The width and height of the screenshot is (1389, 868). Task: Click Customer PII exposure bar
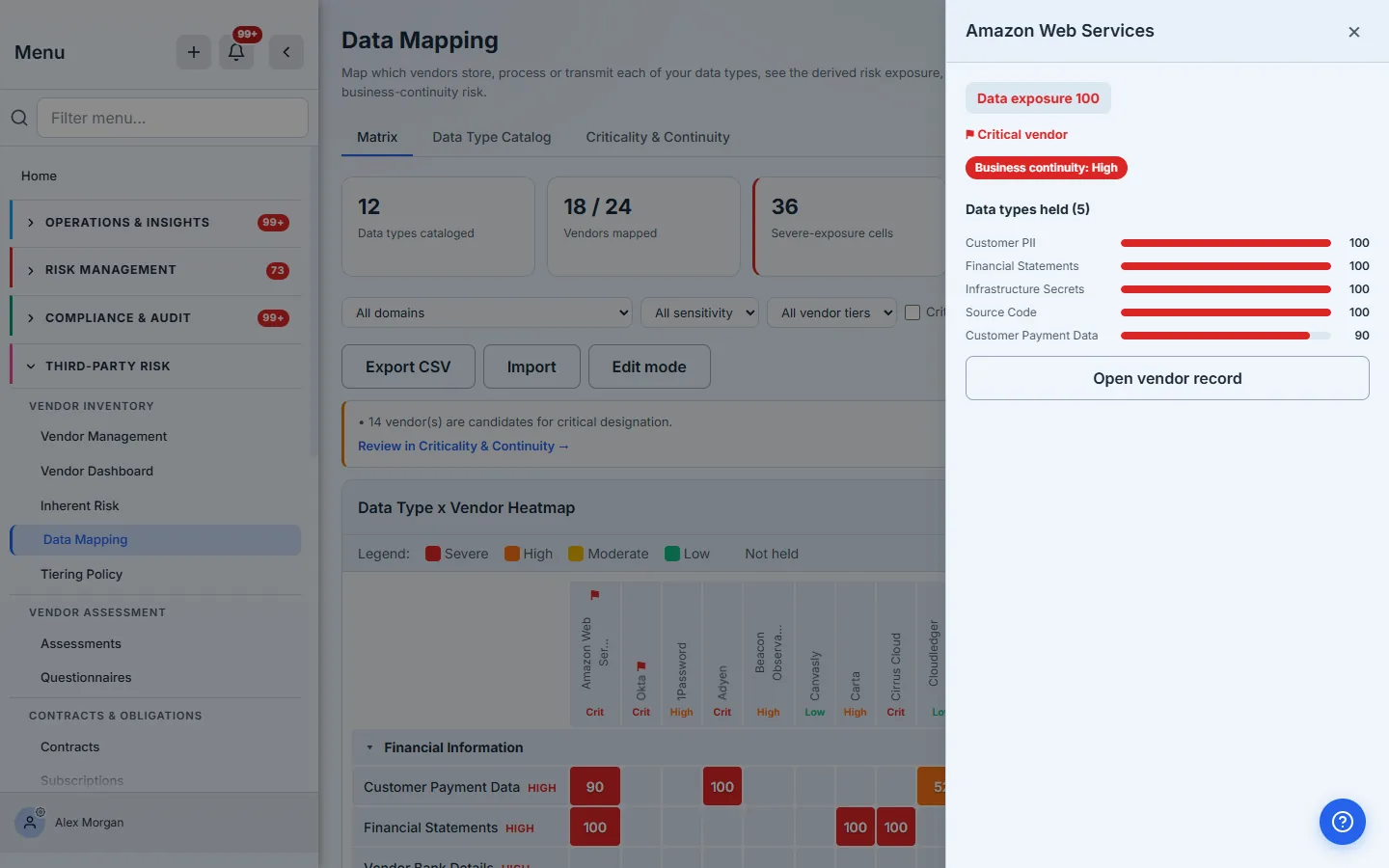click(1226, 243)
